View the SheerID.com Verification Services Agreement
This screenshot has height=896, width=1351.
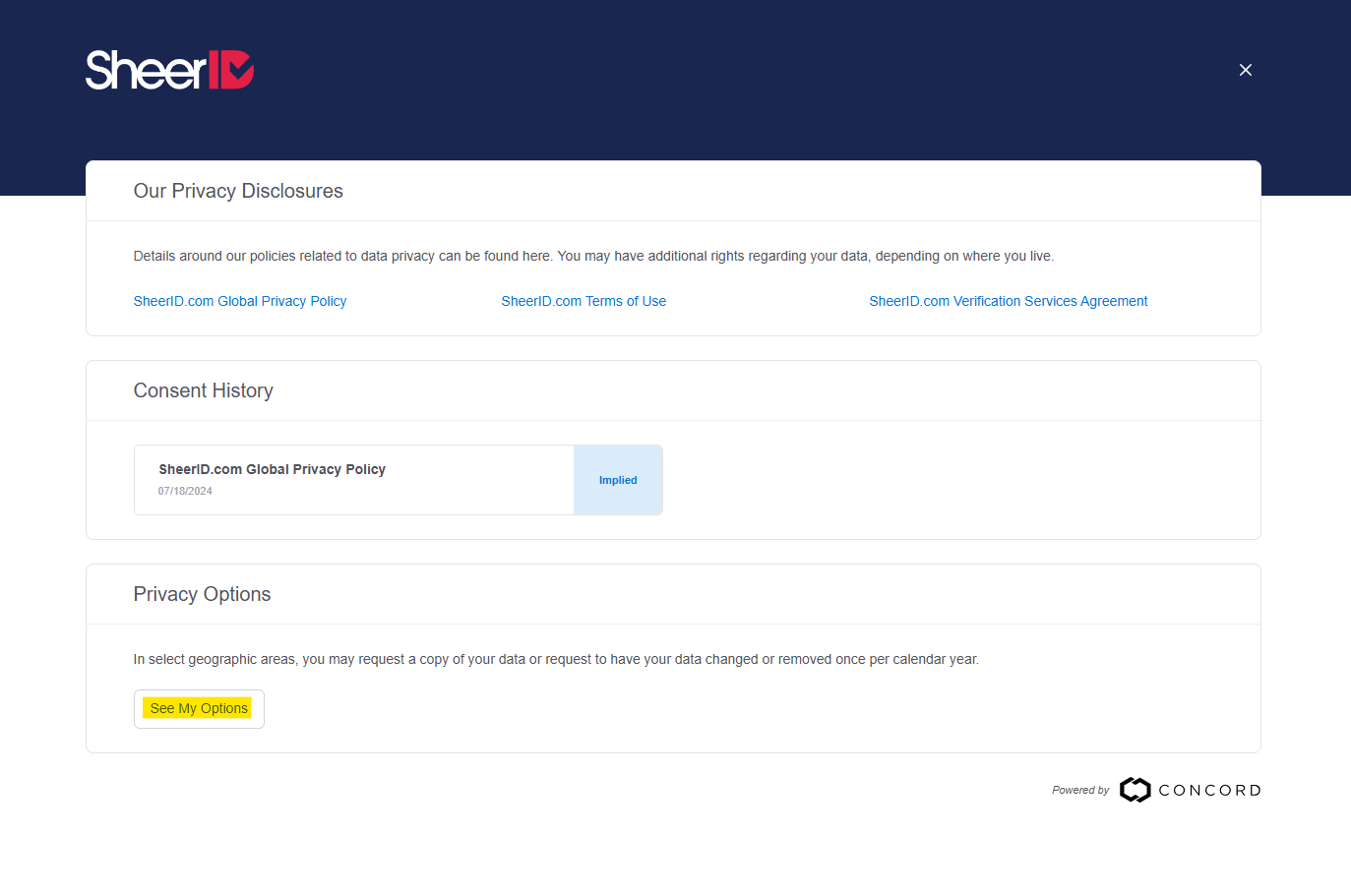(x=1008, y=301)
